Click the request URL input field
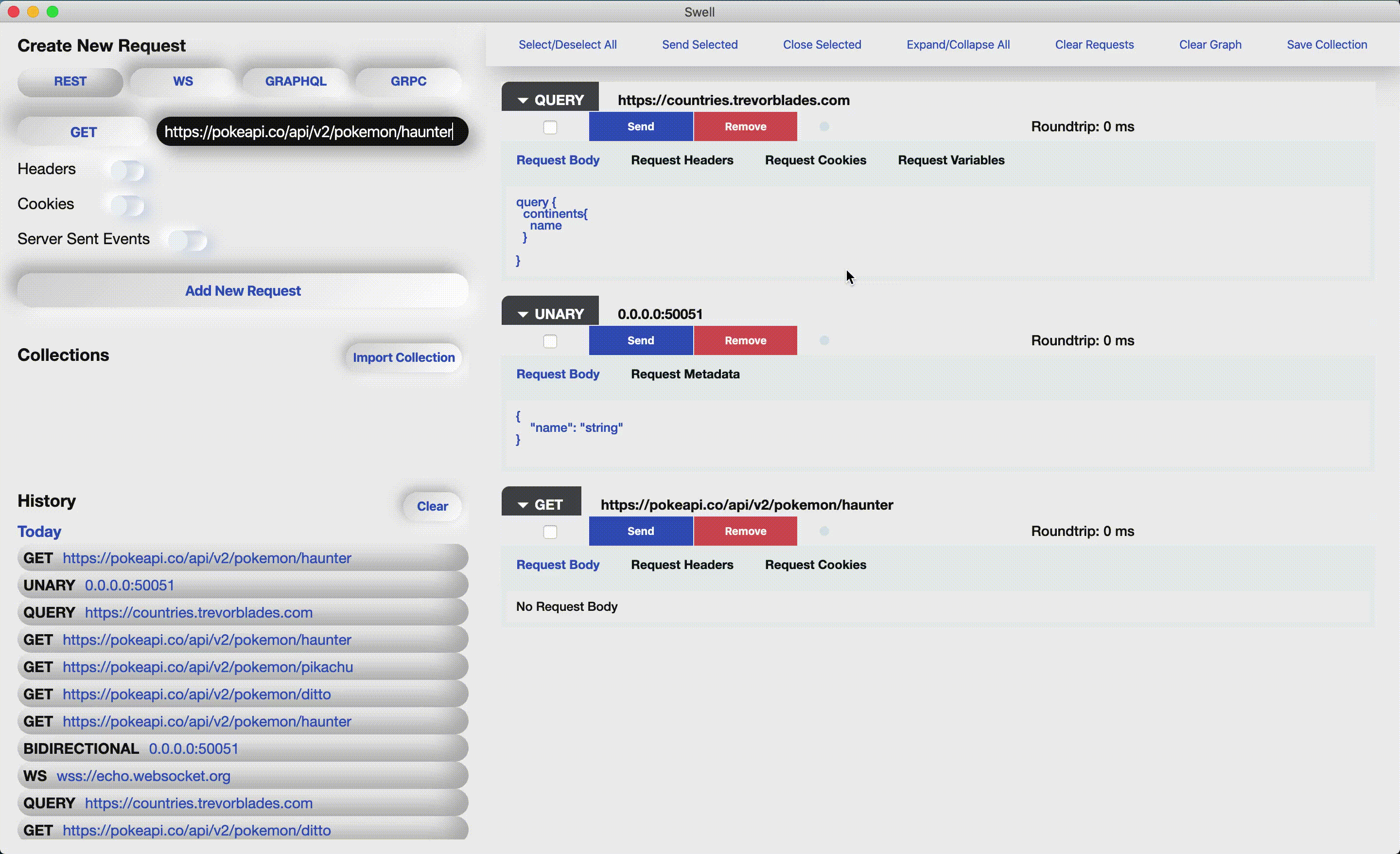Image resolution: width=1400 pixels, height=854 pixels. pyautogui.click(x=312, y=132)
